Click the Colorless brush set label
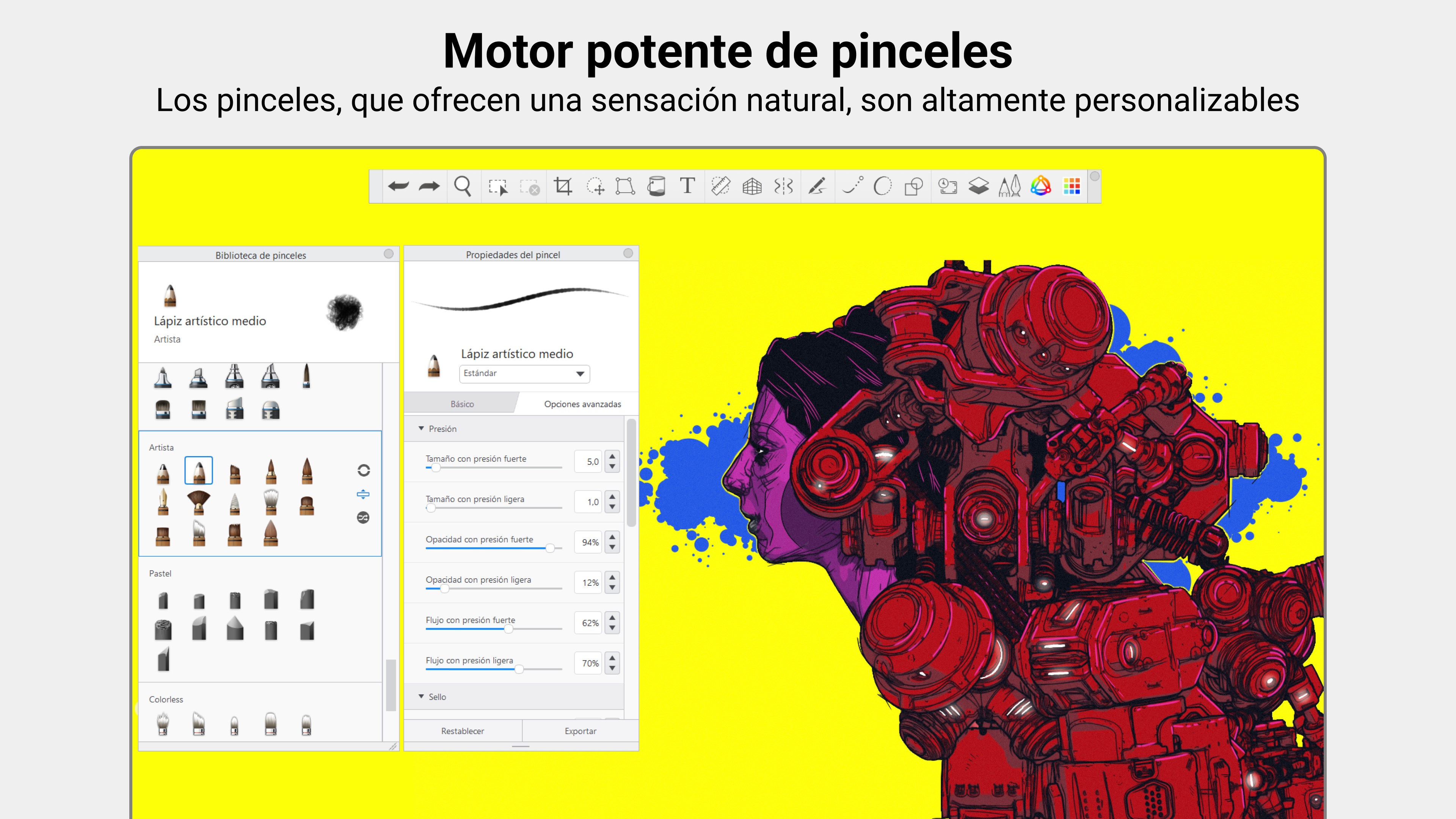 tap(166, 699)
